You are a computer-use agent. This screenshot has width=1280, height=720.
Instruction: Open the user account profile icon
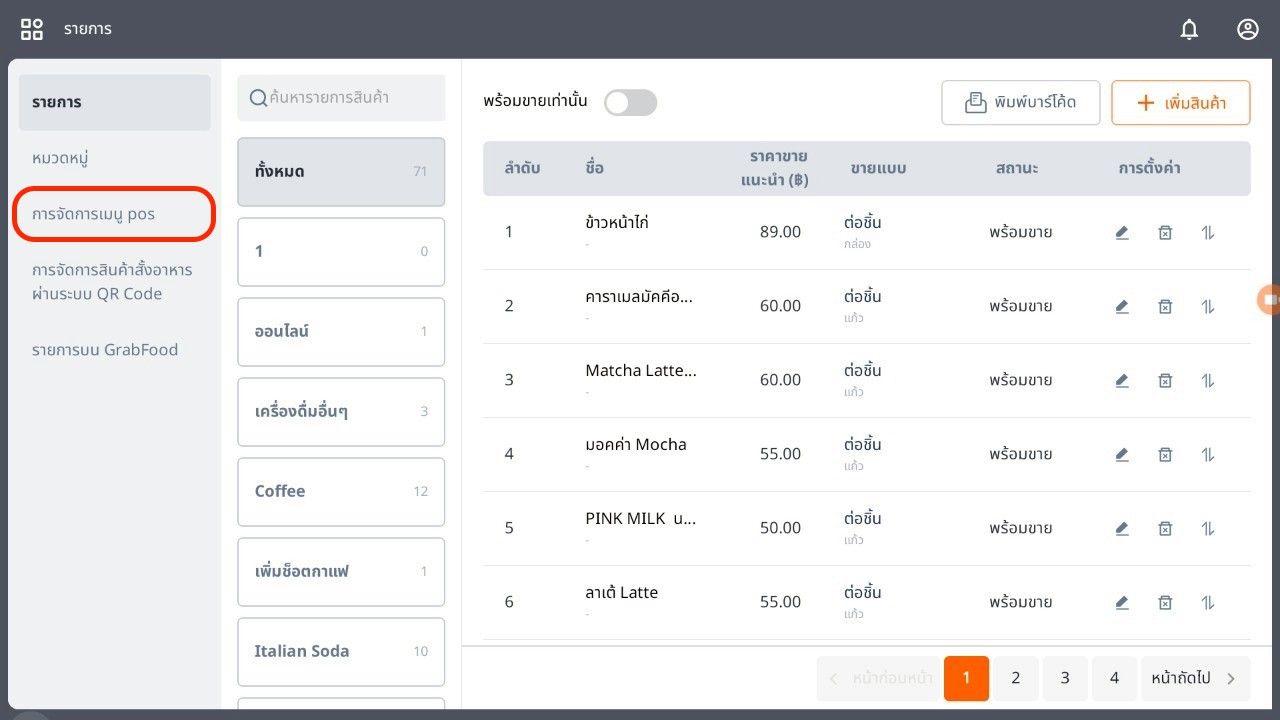tap(1247, 30)
